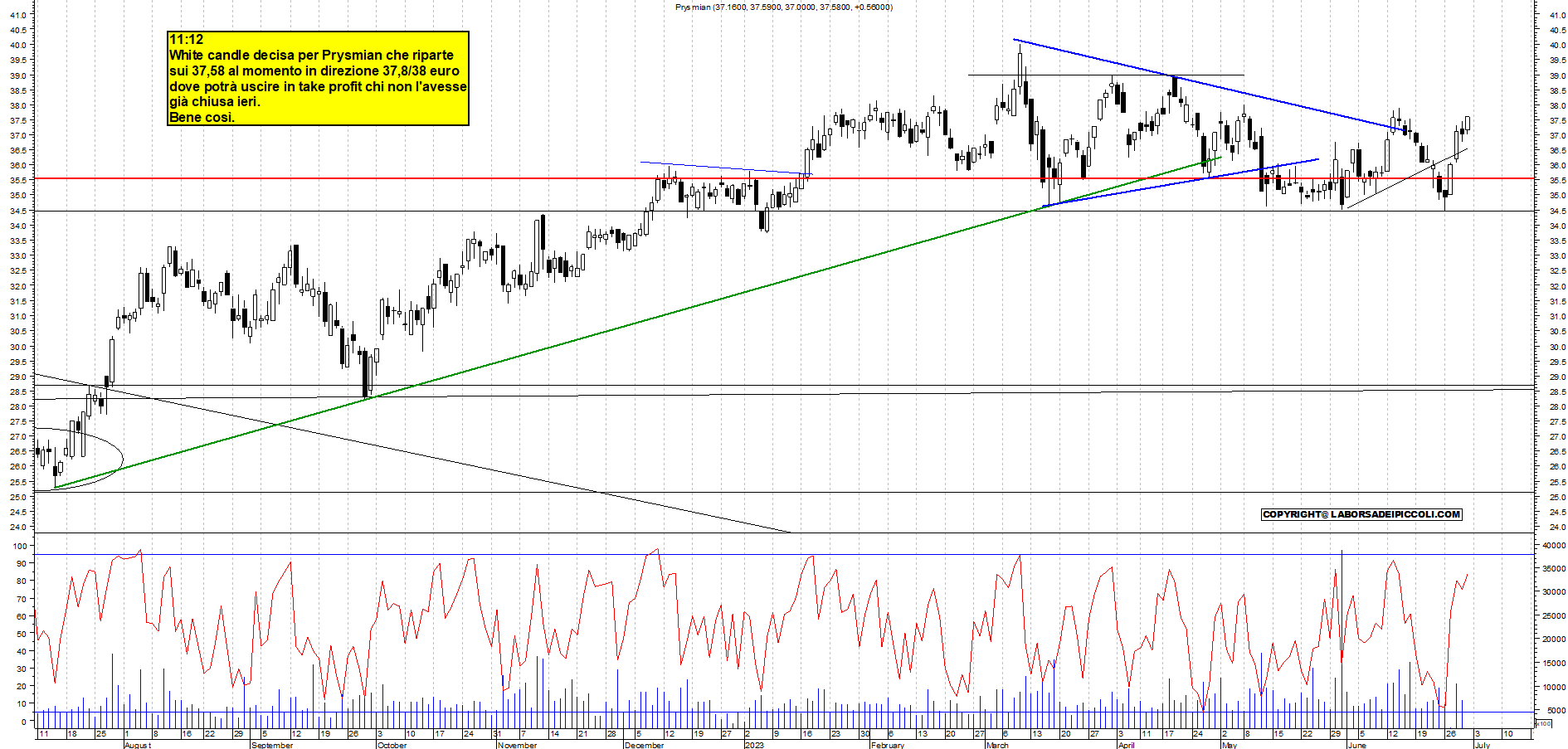Click the June month label on time axis
Screen dimensions: 1568x749
(1356, 745)
